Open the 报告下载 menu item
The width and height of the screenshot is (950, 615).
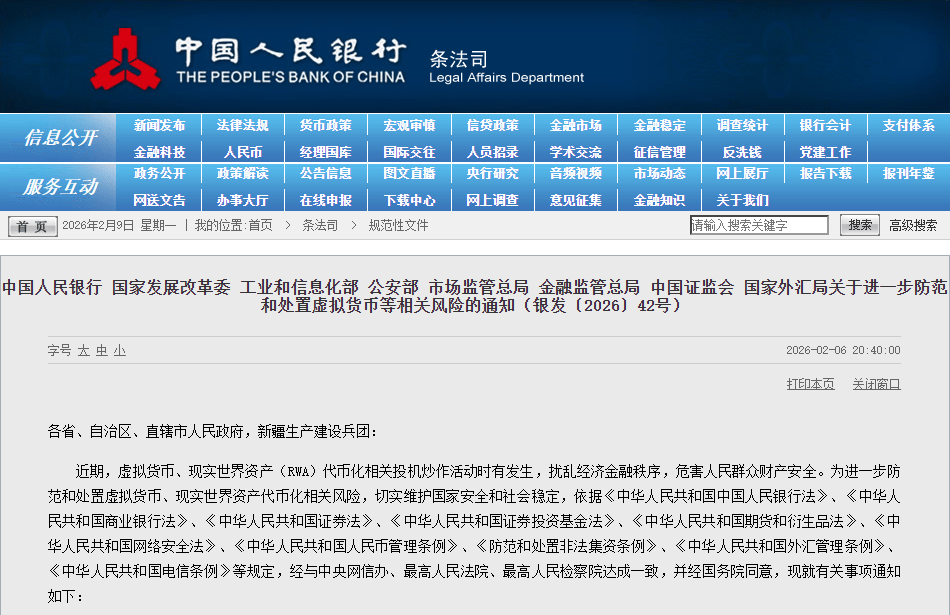pos(825,173)
